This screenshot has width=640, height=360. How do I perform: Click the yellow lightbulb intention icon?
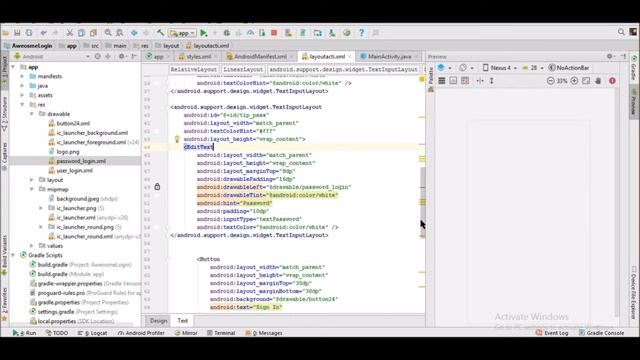[x=177, y=139]
